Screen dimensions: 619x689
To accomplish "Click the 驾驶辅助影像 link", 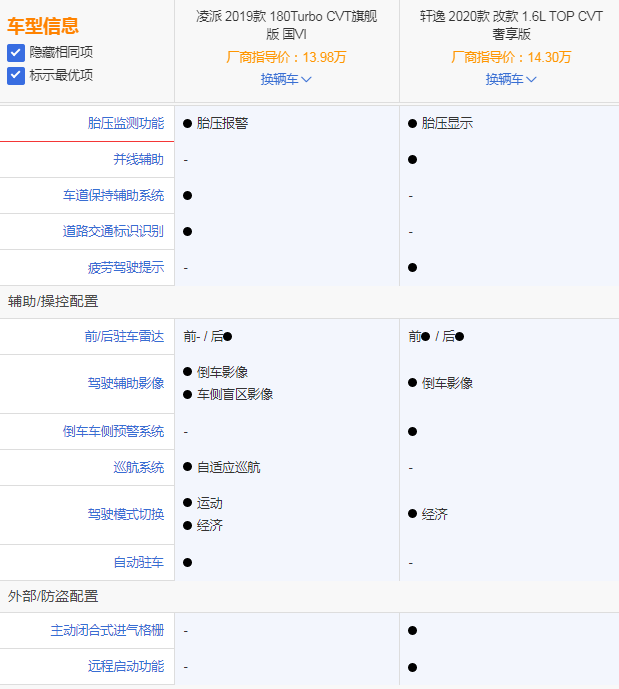I will (125, 383).
